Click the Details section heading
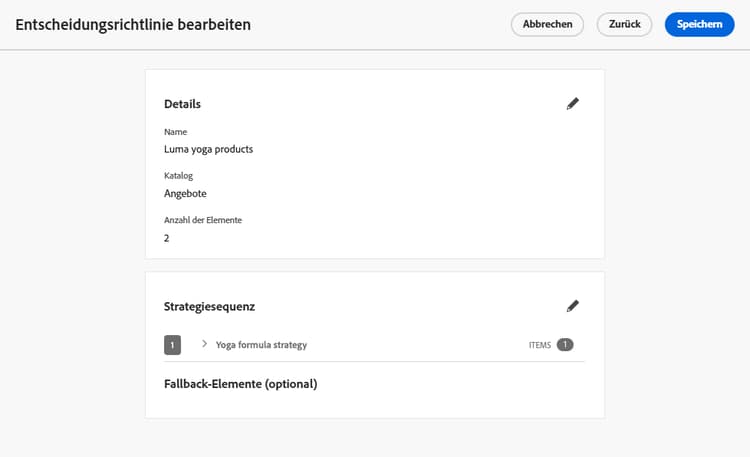 [182, 104]
